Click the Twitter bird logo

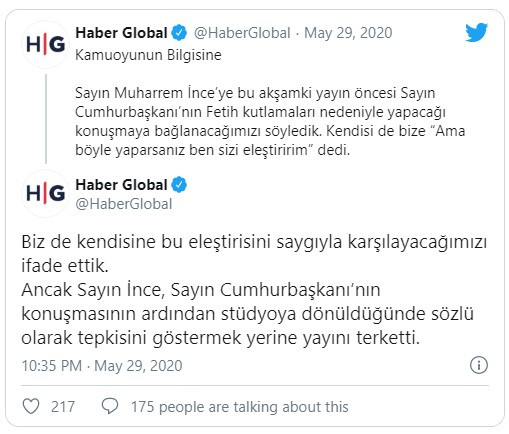coord(476,32)
